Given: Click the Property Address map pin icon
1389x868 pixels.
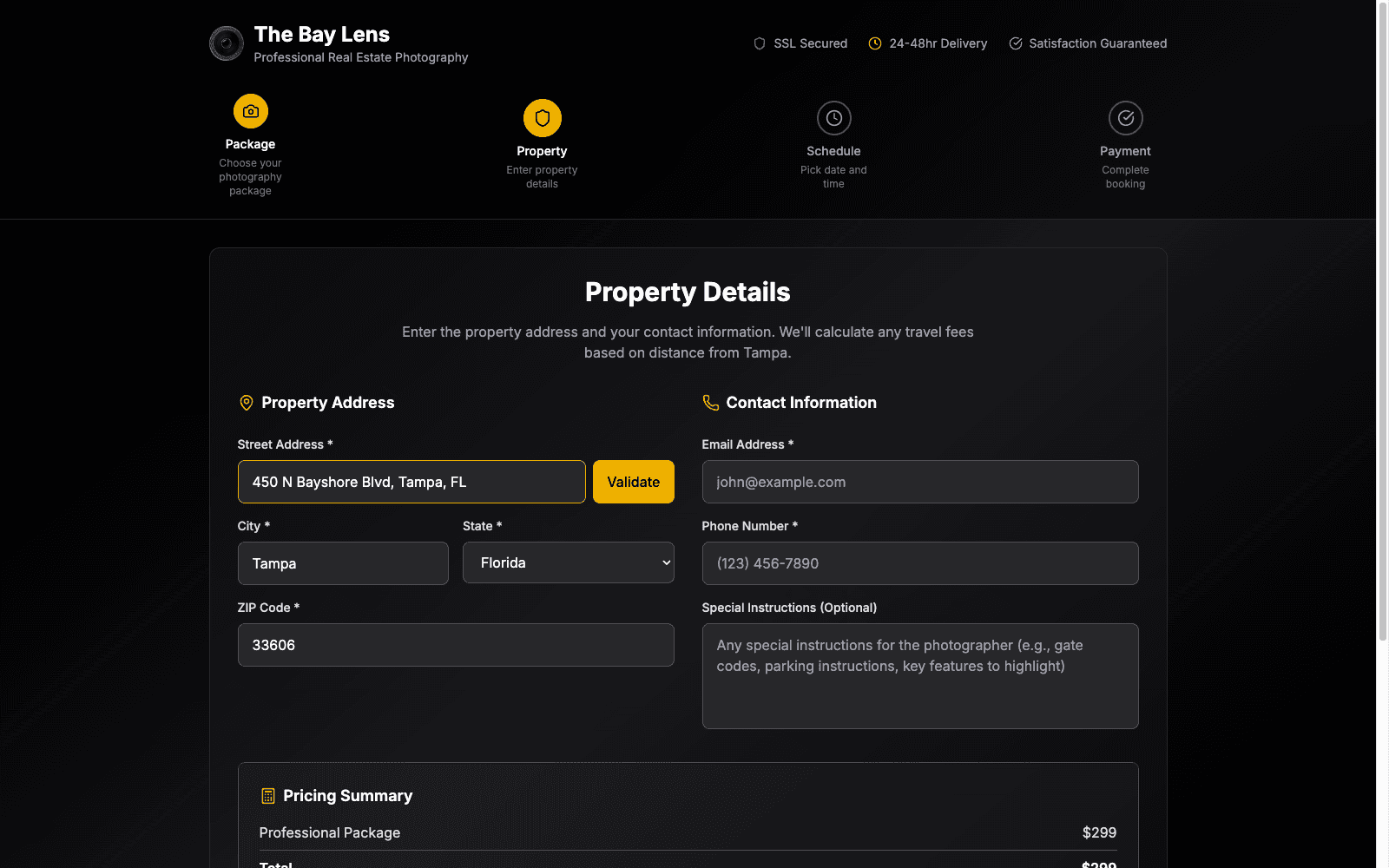Looking at the screenshot, I should [247, 403].
